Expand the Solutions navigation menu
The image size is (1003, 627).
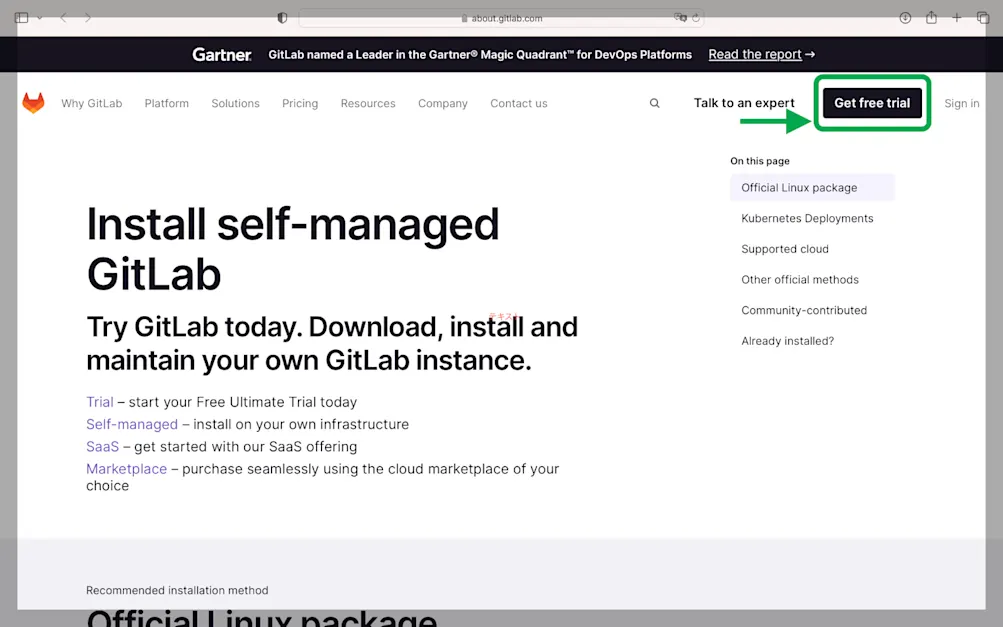coord(235,103)
